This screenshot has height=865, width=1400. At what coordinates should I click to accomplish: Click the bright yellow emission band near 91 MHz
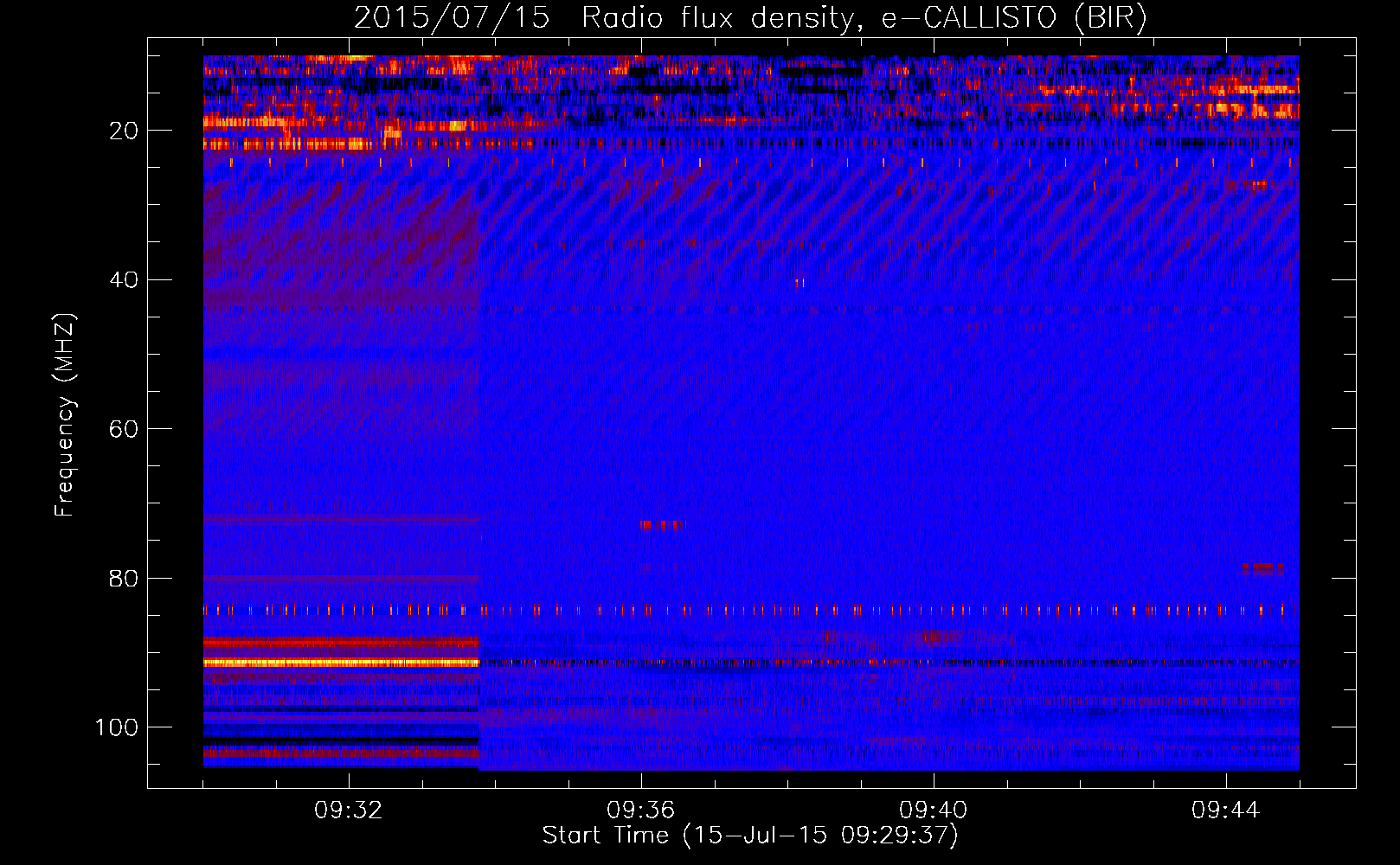(x=341, y=663)
